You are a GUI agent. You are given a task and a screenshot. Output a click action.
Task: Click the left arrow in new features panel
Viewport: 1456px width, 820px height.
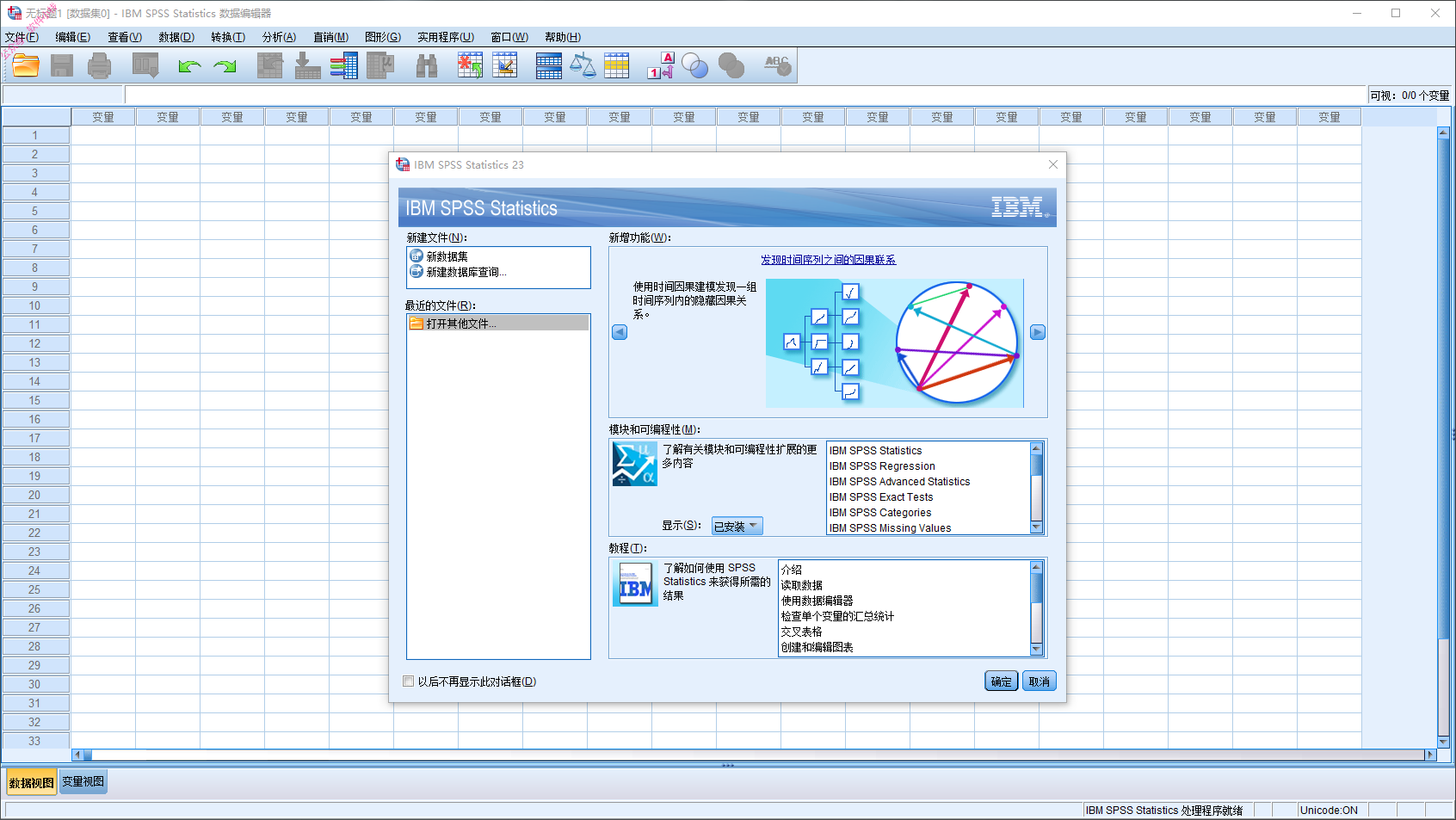(x=620, y=332)
